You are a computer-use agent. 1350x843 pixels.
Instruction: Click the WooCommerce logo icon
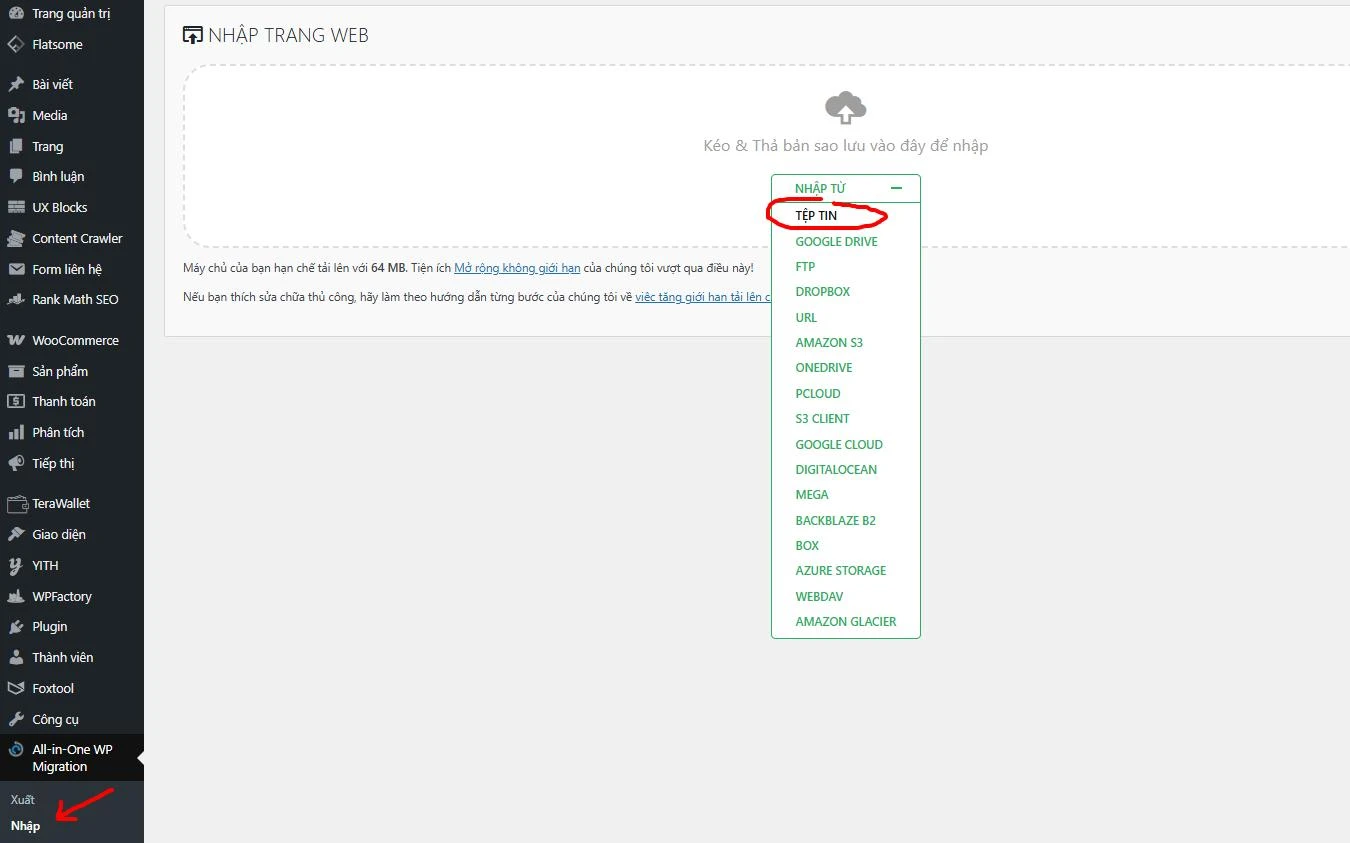pyautogui.click(x=15, y=340)
